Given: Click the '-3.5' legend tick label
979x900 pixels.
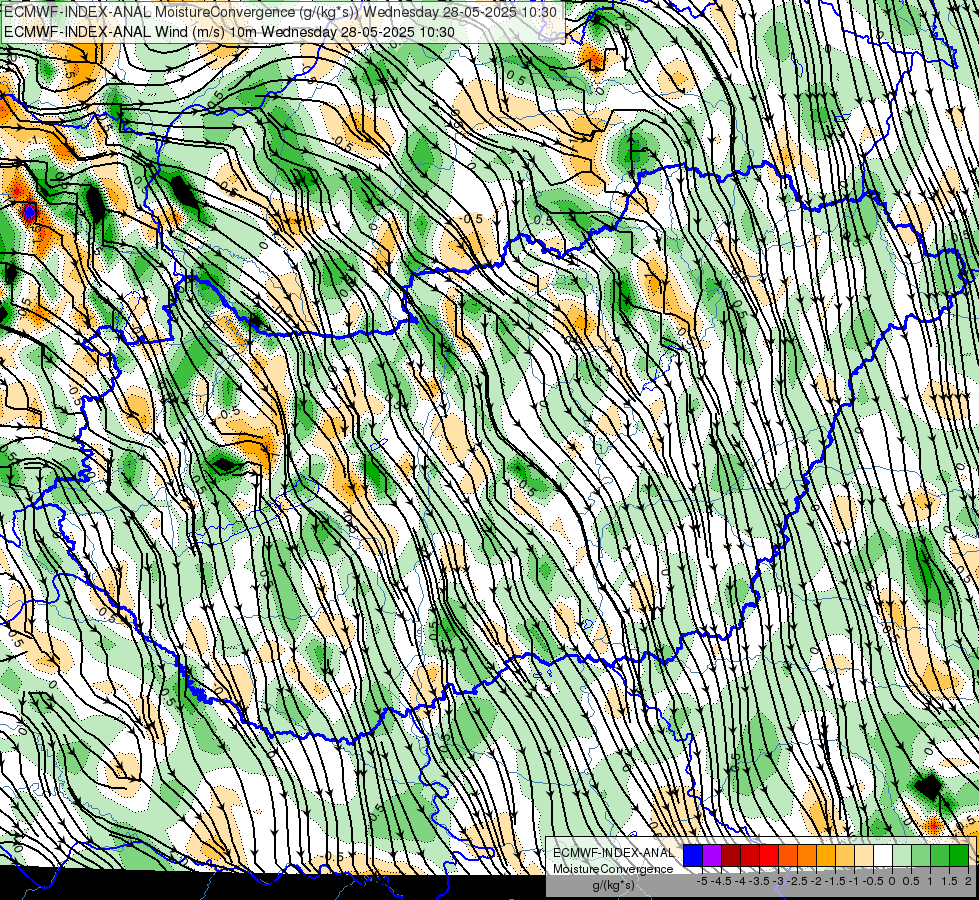Looking at the screenshot, I should [759, 881].
